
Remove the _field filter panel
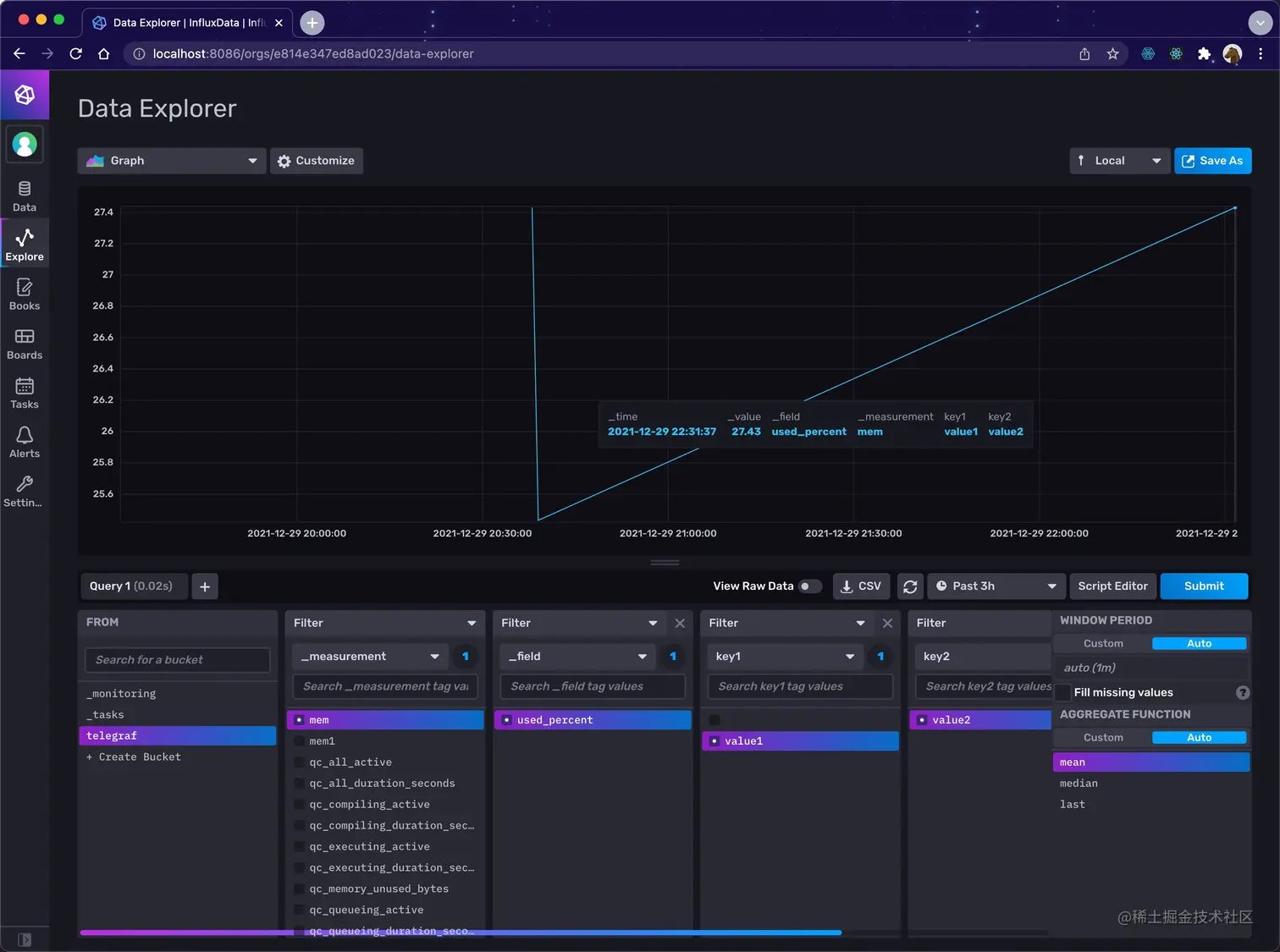coord(680,623)
